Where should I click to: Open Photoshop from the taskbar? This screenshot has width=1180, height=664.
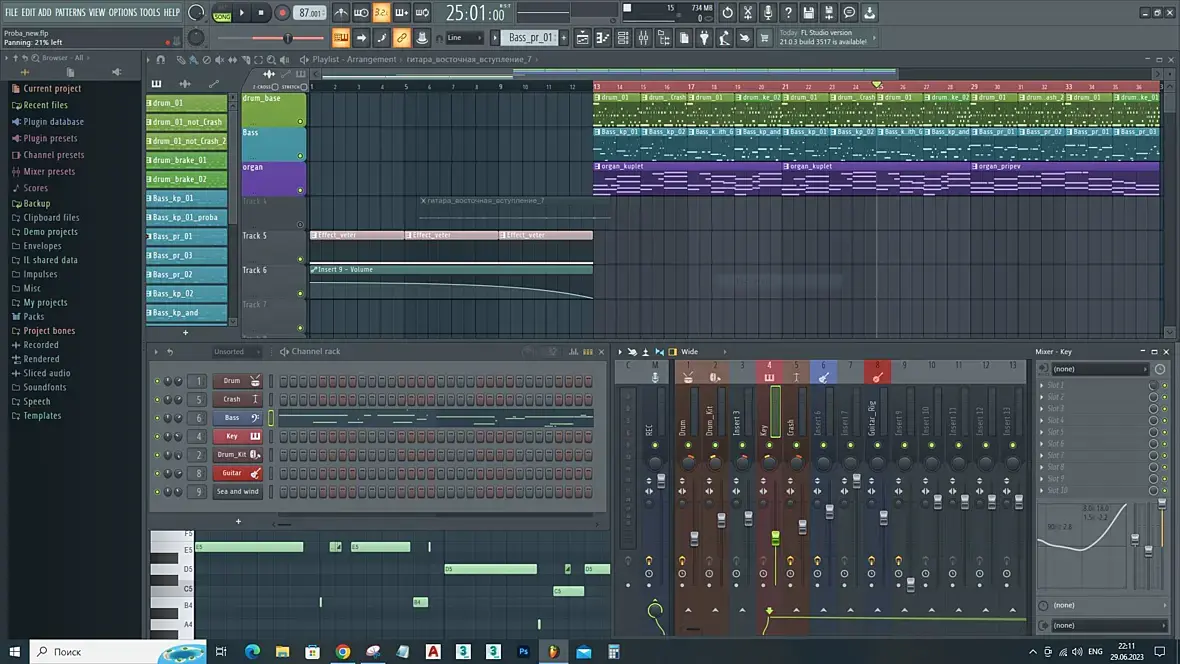click(523, 652)
